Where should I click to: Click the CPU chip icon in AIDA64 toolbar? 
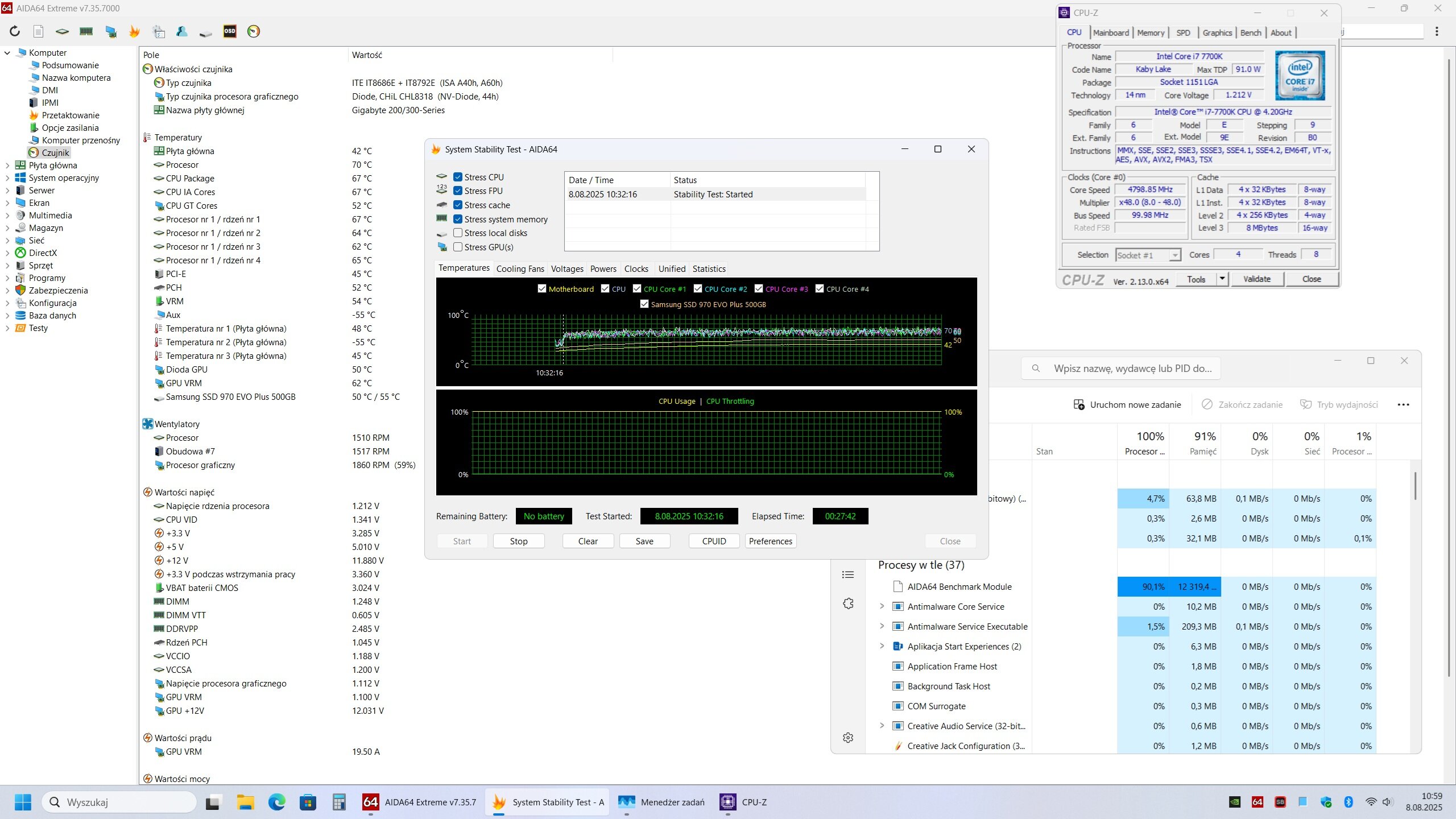[62, 31]
